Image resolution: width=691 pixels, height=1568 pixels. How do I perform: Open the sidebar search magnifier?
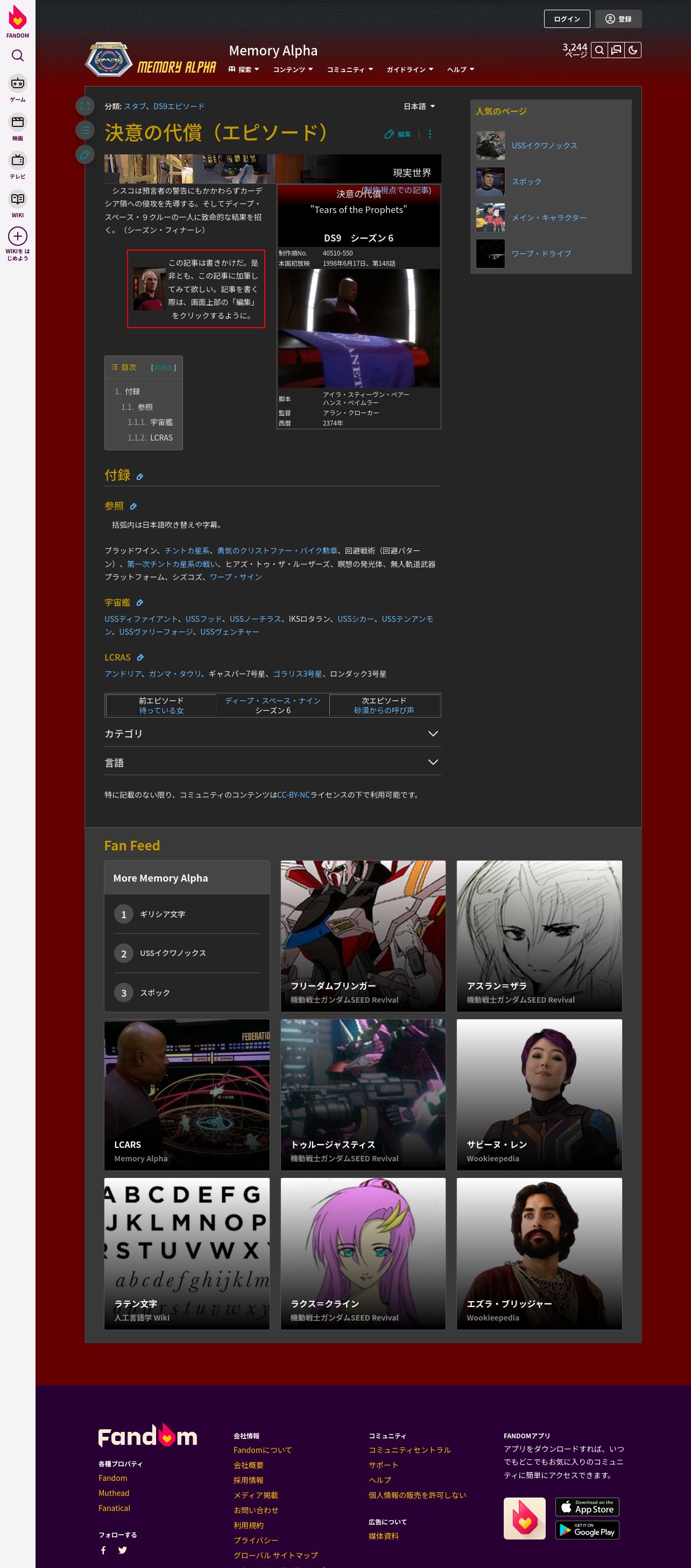[x=18, y=55]
